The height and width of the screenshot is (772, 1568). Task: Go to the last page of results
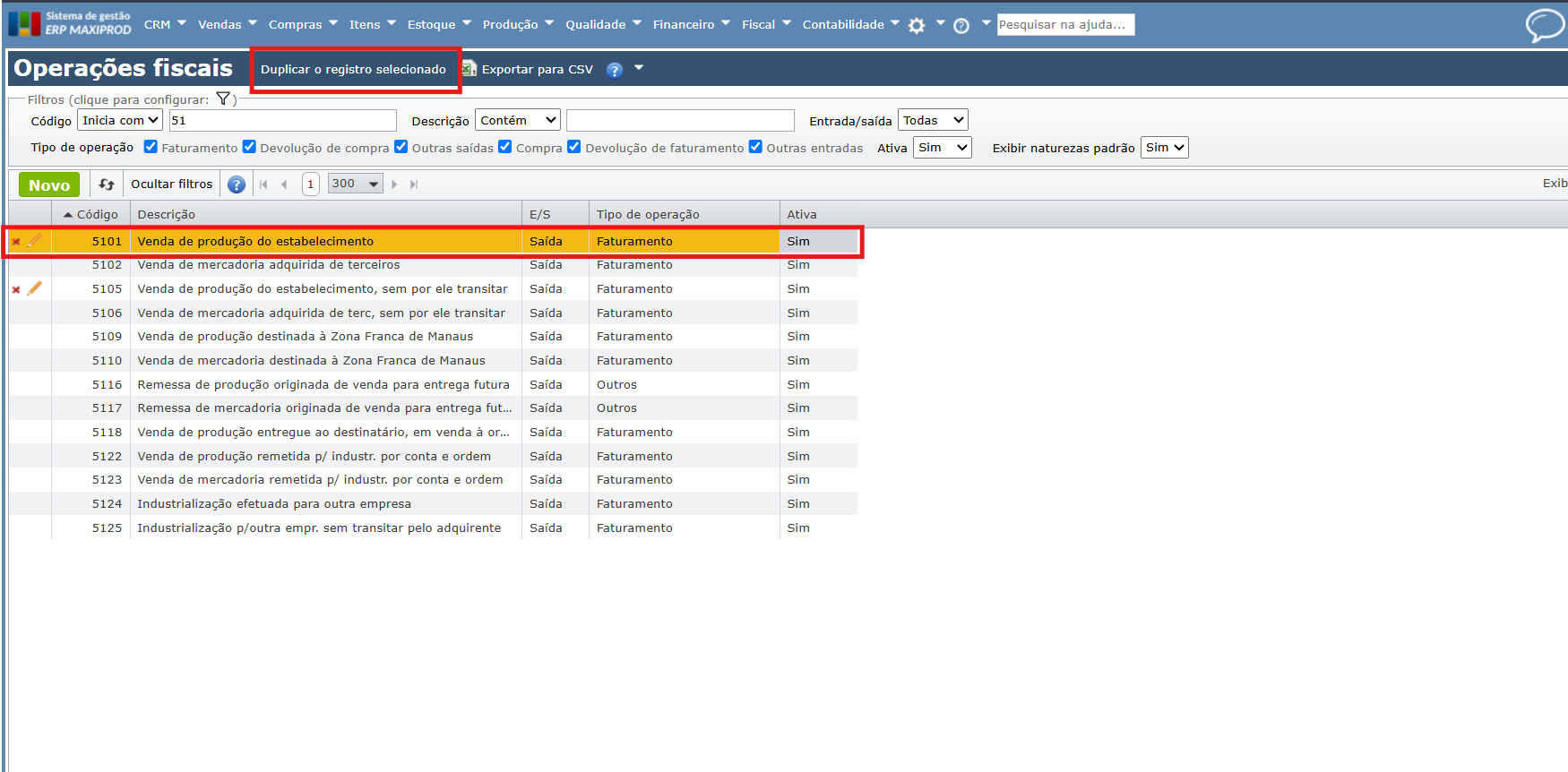414,184
